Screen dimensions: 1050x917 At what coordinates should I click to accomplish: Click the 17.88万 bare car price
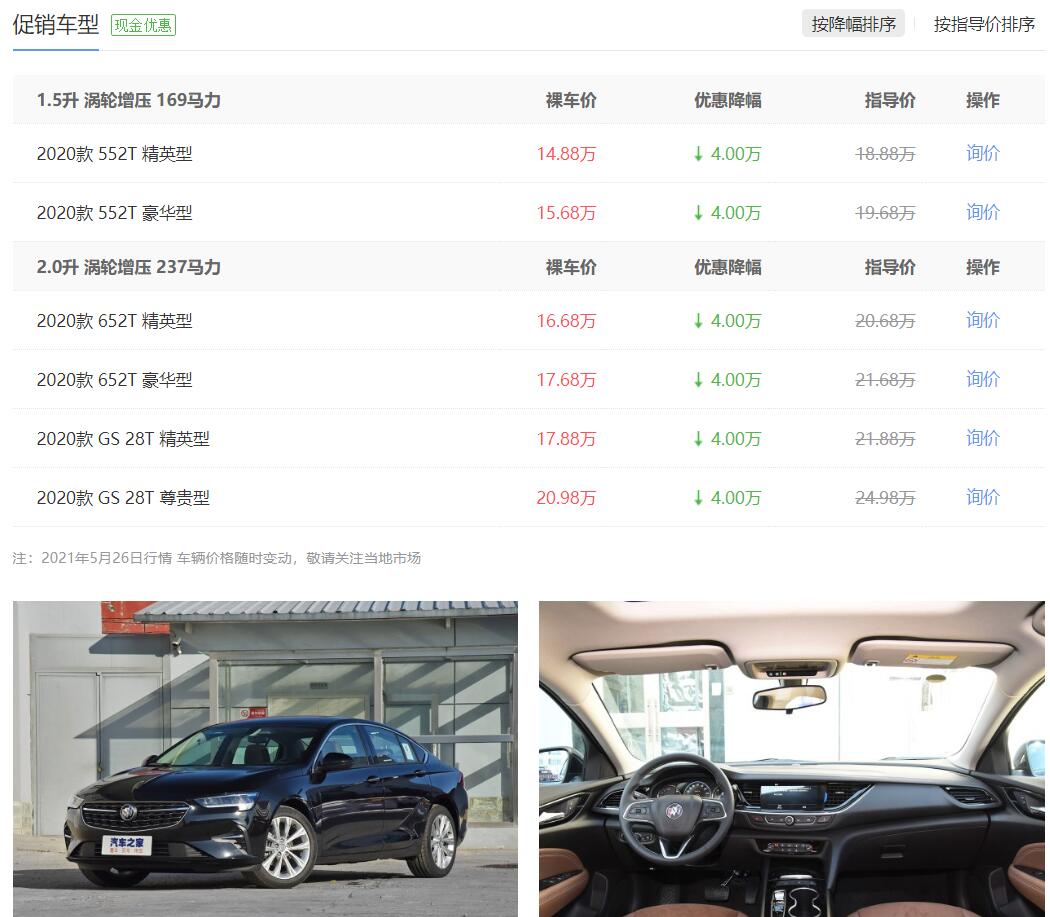(566, 439)
